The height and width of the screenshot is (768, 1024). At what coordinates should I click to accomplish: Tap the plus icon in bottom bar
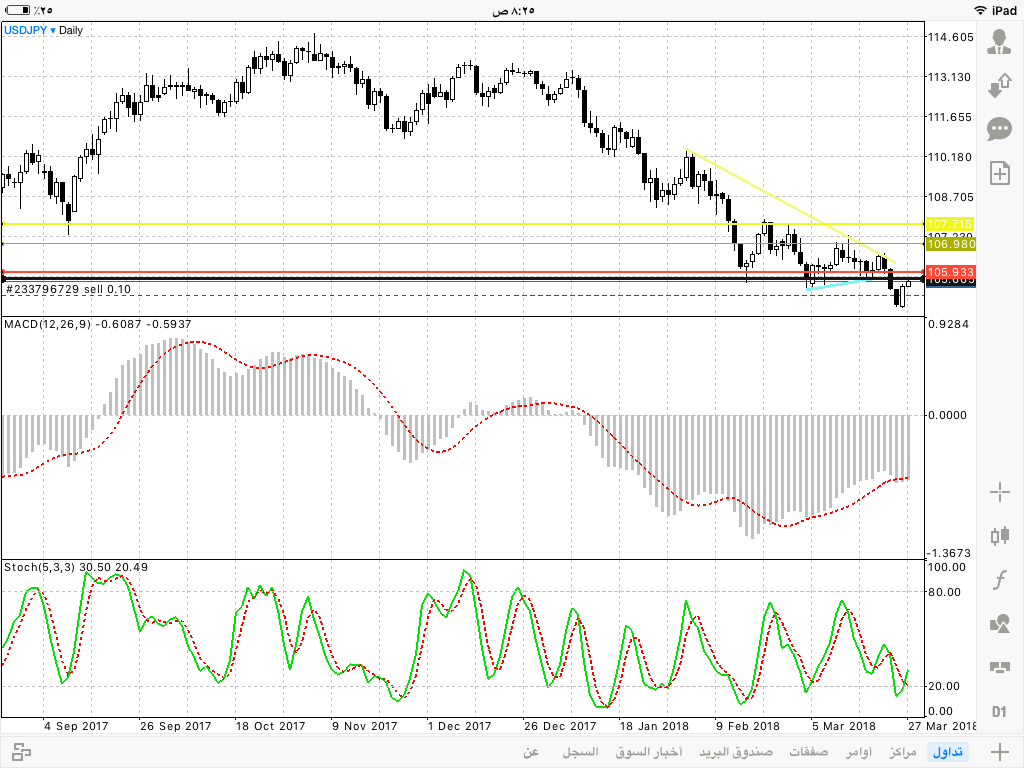pos(999,751)
